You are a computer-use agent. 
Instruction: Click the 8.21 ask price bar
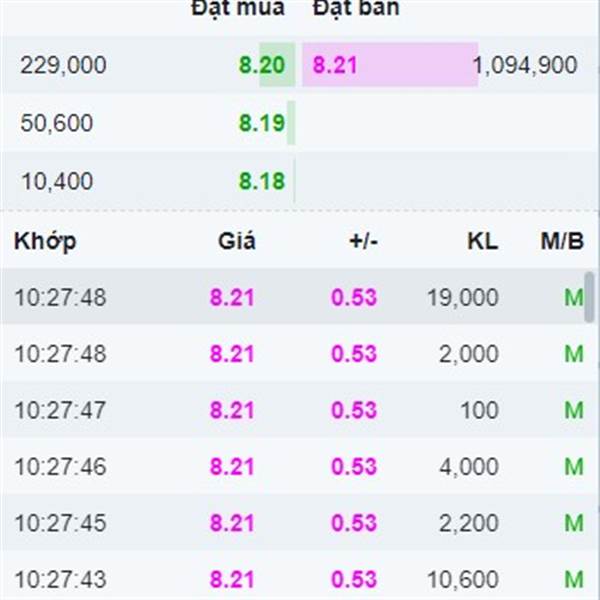[x=390, y=65]
